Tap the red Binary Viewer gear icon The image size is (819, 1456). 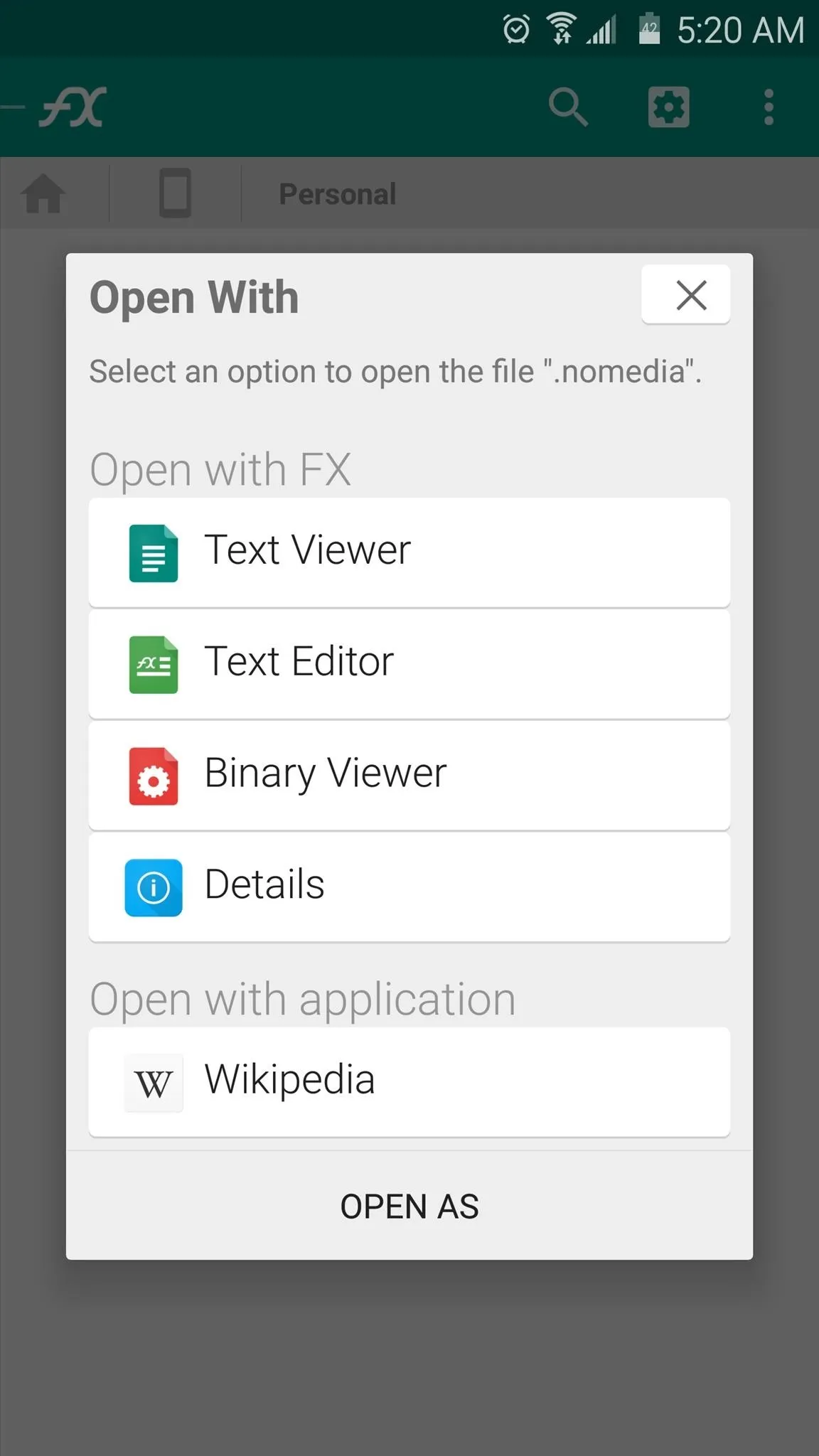pyautogui.click(x=154, y=776)
